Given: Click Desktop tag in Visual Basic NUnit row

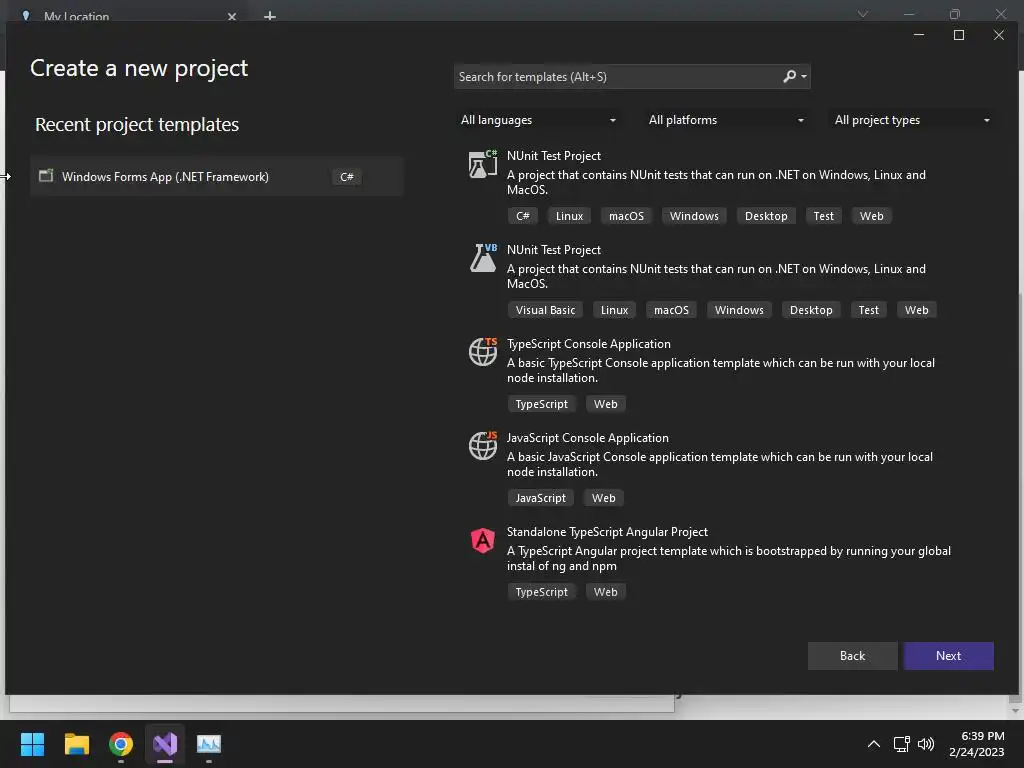Looking at the screenshot, I should [x=811, y=310].
